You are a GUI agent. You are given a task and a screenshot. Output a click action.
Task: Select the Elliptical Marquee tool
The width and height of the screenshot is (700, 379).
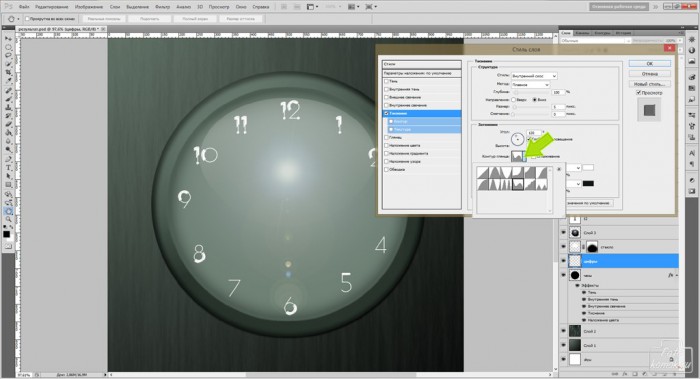point(8,47)
